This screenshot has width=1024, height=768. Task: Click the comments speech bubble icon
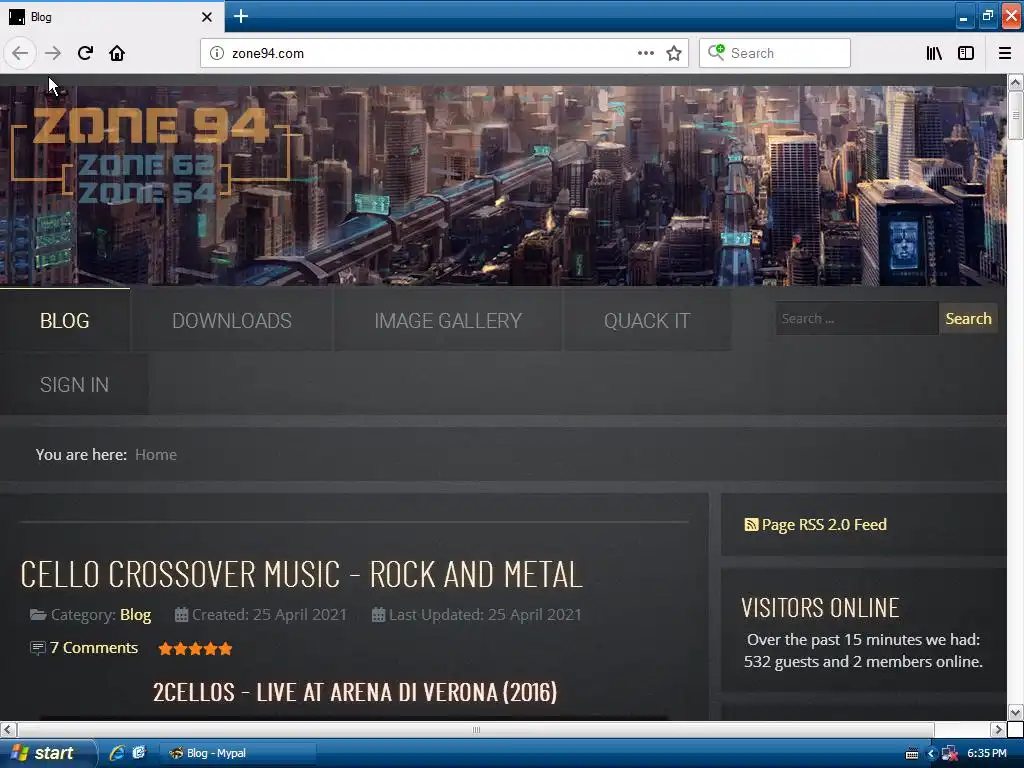point(38,648)
